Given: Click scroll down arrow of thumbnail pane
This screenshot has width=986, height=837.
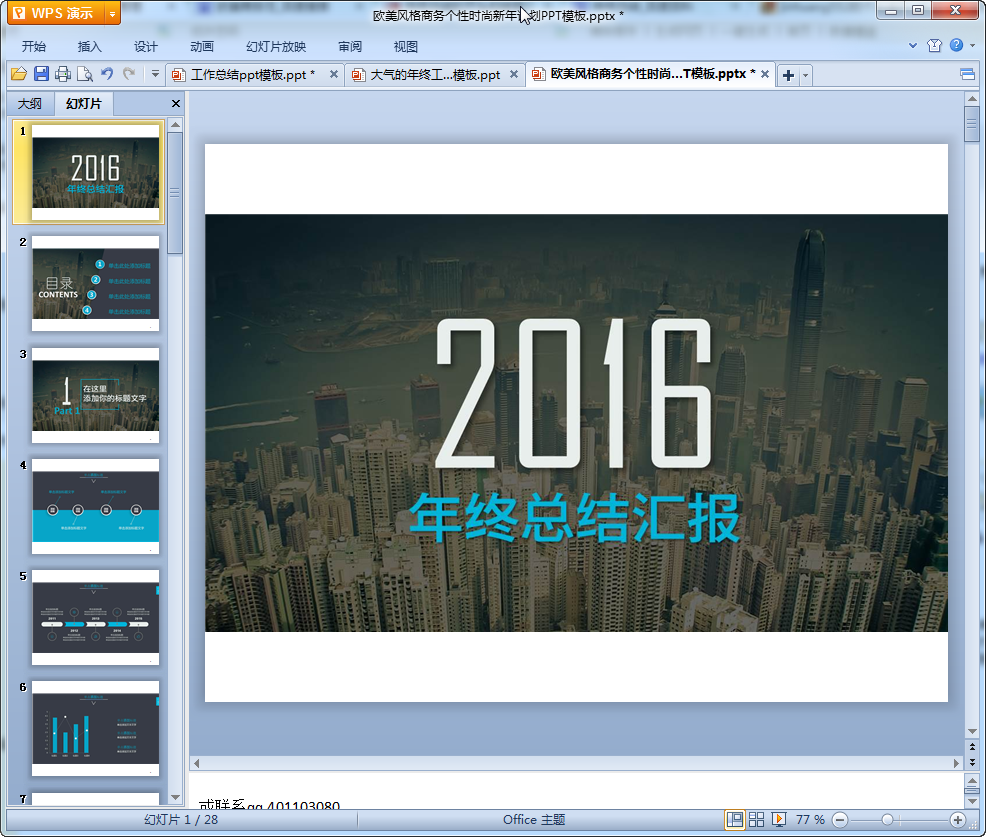Looking at the screenshot, I should (175, 797).
